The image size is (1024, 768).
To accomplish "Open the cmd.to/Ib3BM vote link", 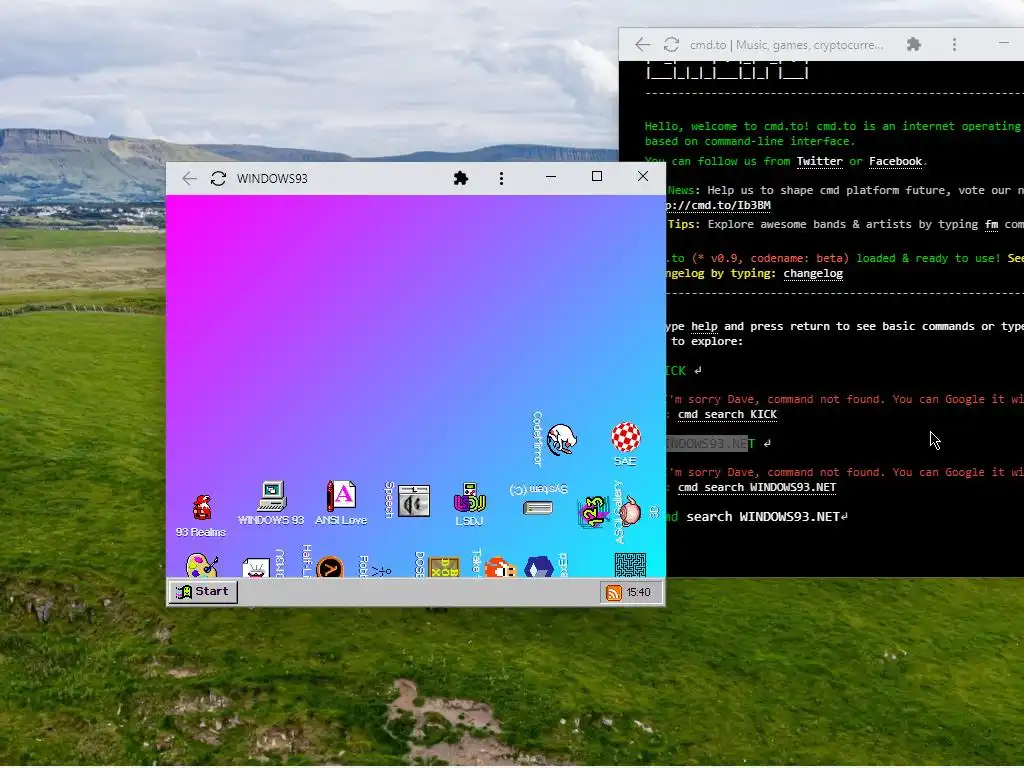I will [718, 206].
